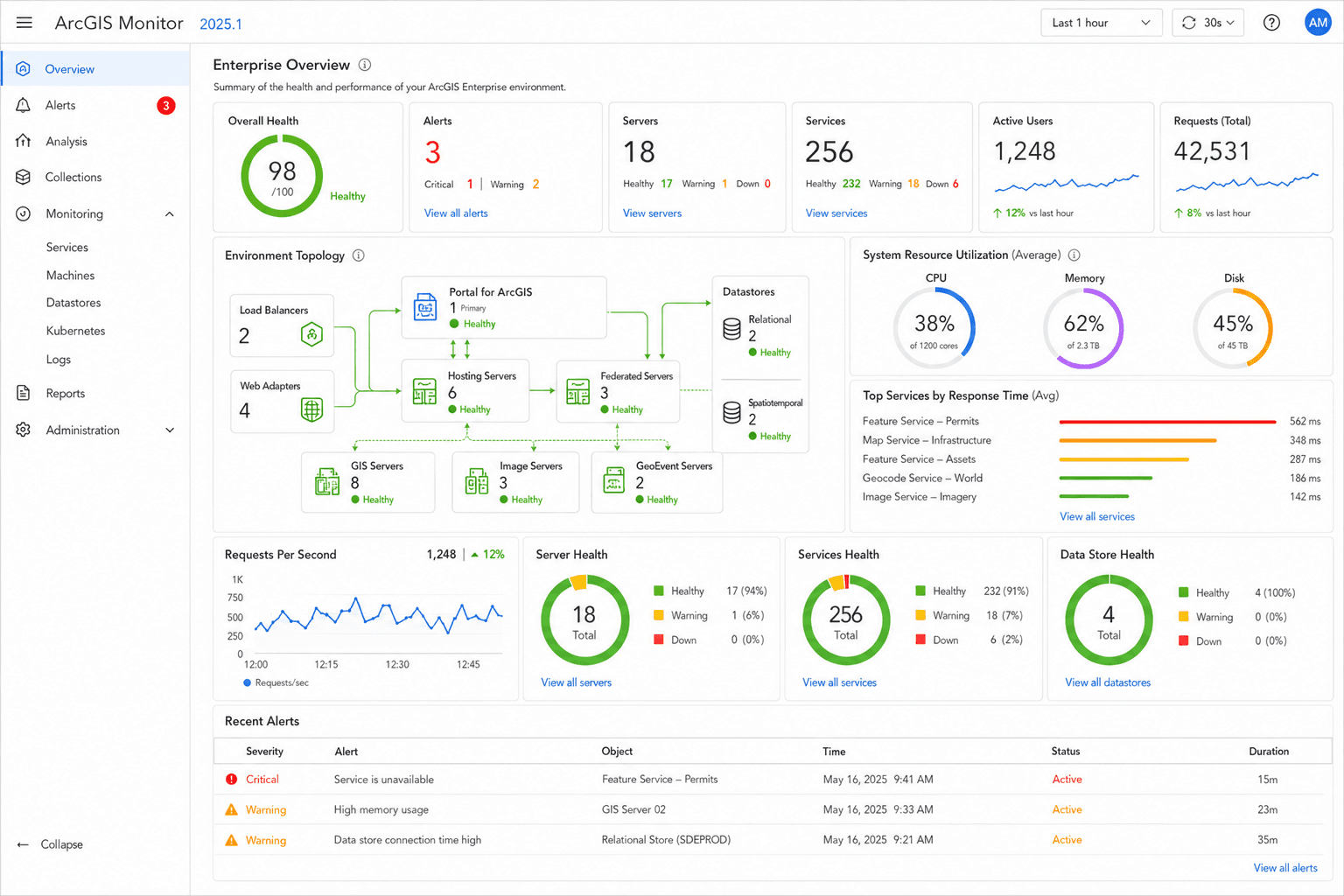Click the Hosting Servers node icon

pyautogui.click(x=424, y=391)
